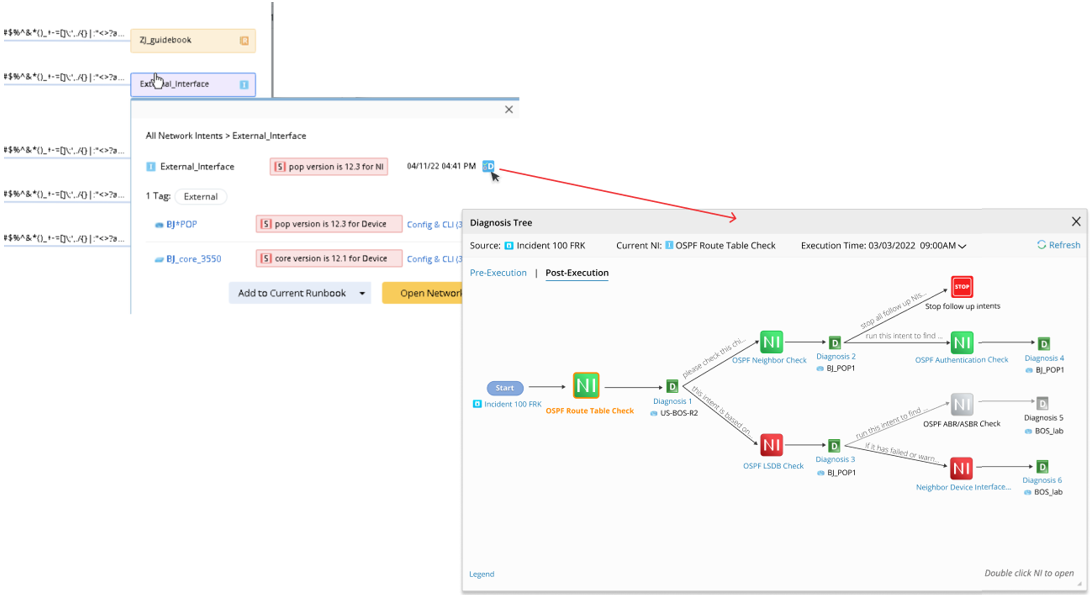Expand the Execution Time dropdown

(x=962, y=246)
